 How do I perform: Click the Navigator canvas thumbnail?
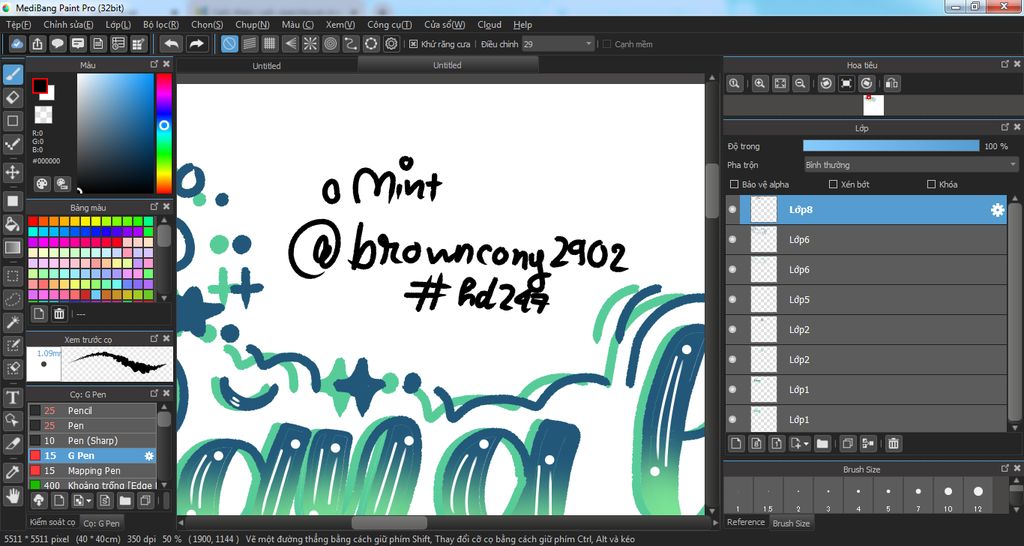[873, 105]
